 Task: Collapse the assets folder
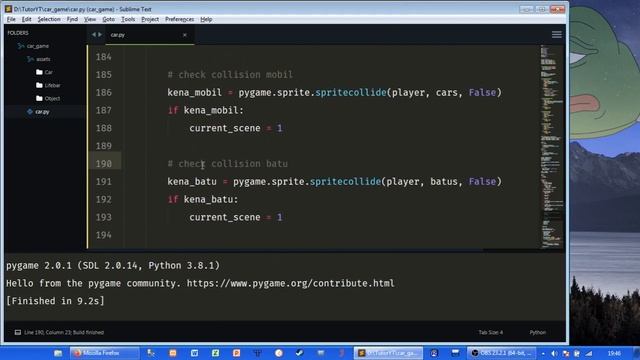pos(30,59)
